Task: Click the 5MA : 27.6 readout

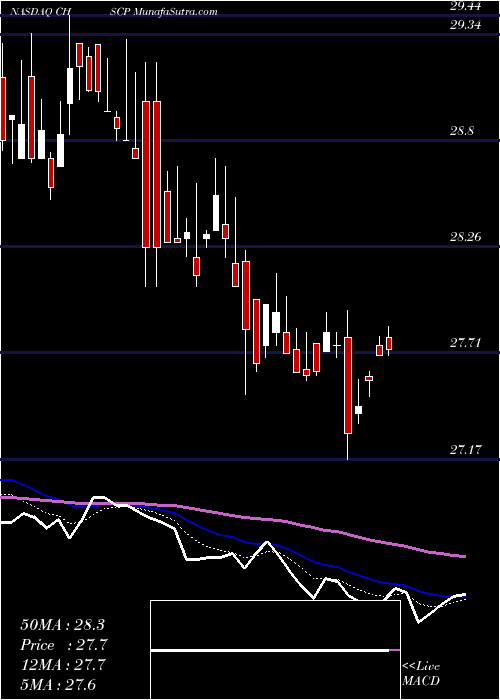Action: coord(58,684)
